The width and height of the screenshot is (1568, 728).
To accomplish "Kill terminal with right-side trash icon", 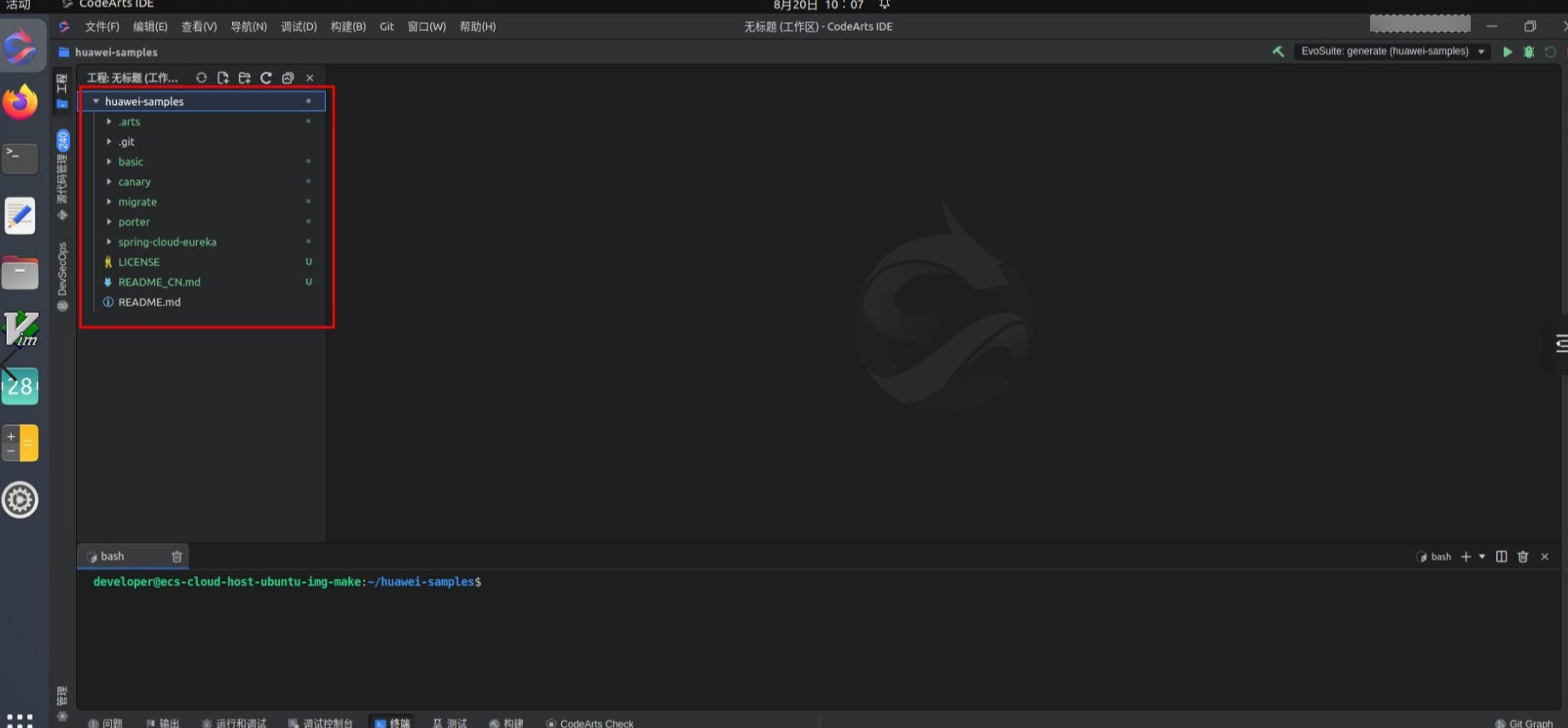I will point(1523,556).
